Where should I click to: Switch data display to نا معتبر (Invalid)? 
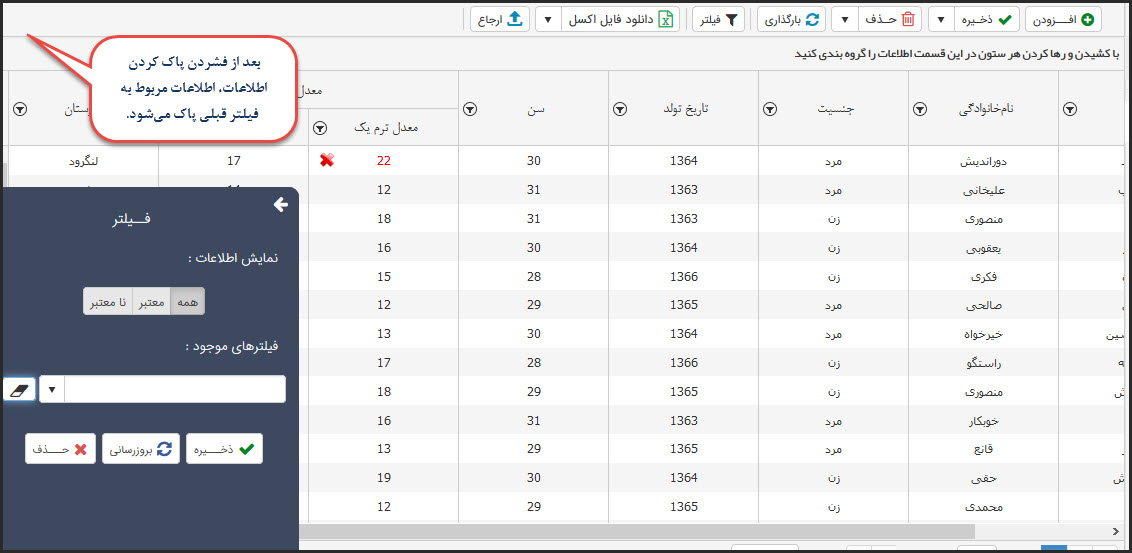point(108,301)
